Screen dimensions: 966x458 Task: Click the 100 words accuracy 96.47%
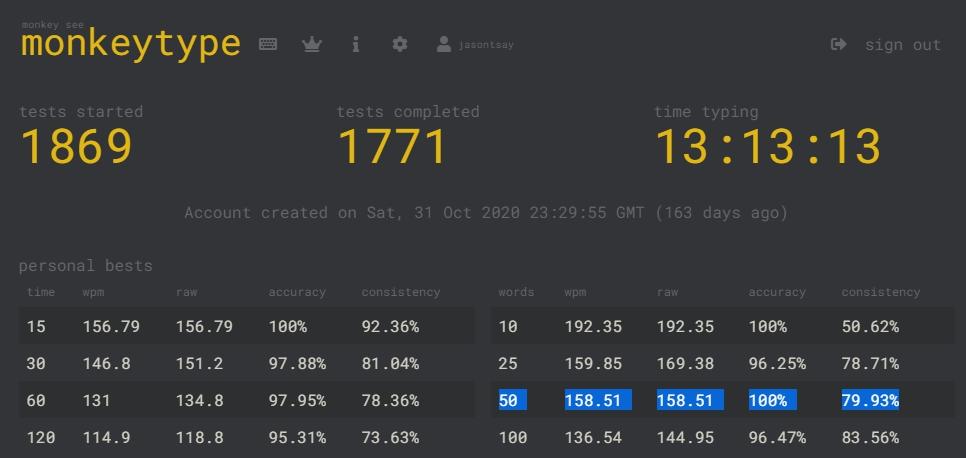(777, 438)
